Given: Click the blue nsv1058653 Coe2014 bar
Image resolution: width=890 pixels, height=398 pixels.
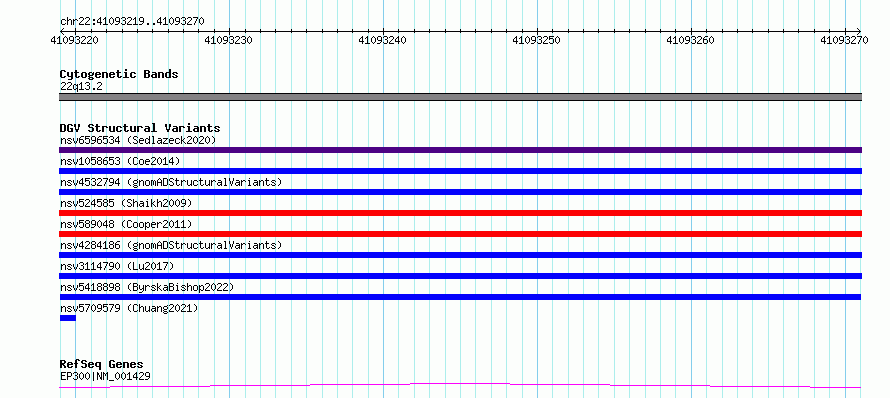Looking at the screenshot, I should pyautogui.click(x=460, y=171).
